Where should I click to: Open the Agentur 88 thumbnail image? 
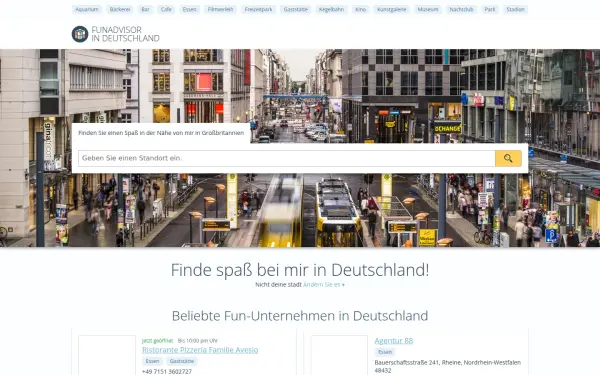(x=339, y=355)
